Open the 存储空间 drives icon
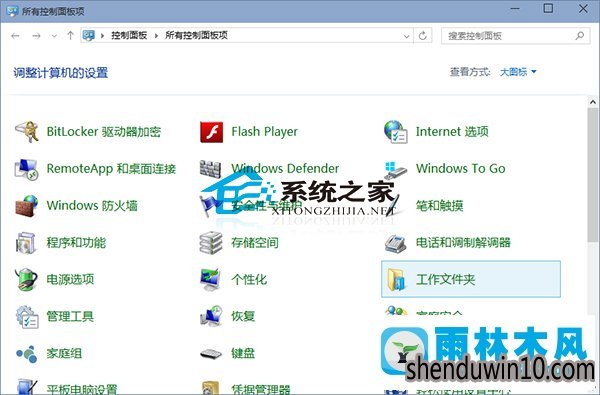Viewport: 600px width, 395px height. (211, 243)
